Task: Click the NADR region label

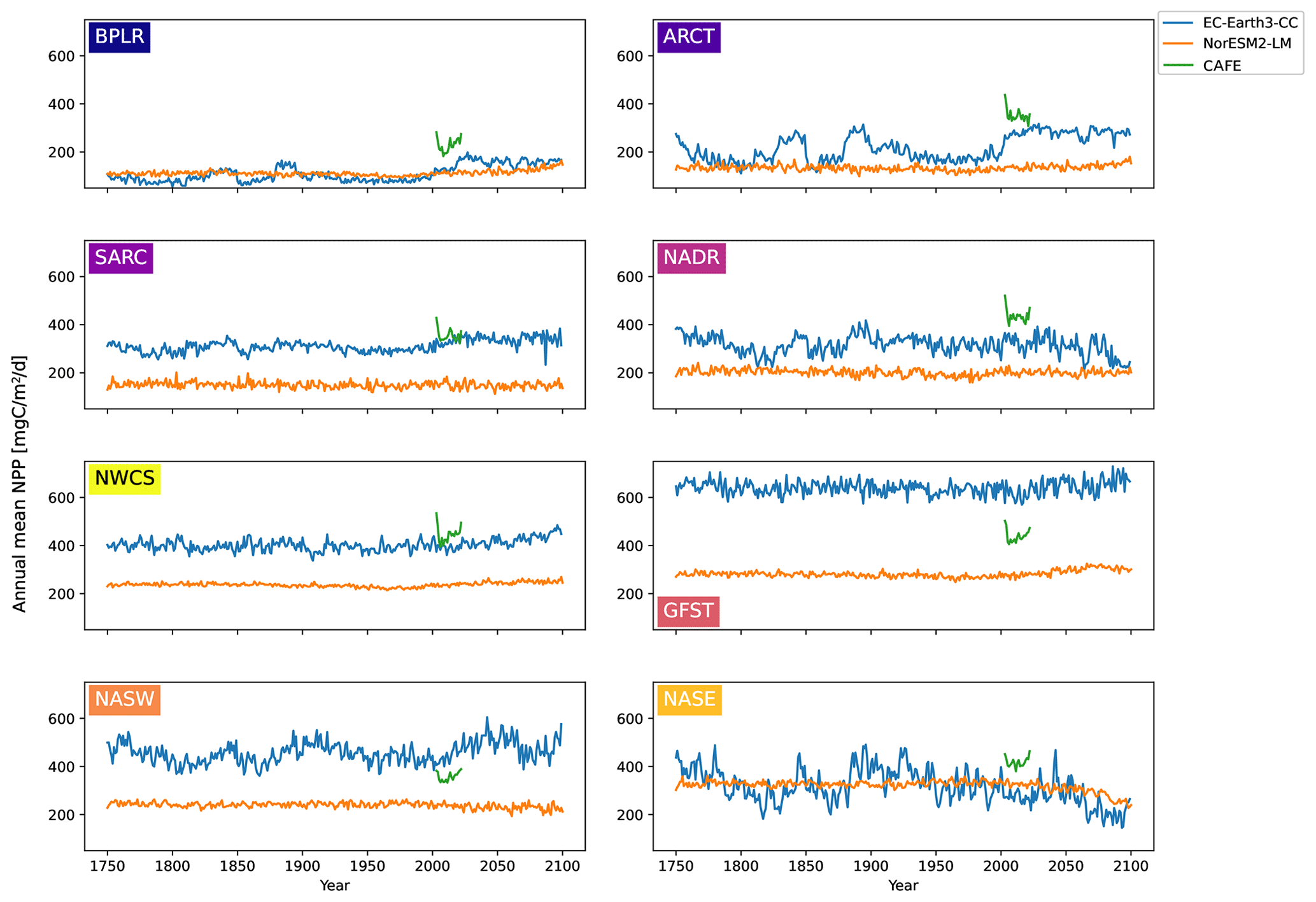Action: tap(691, 257)
